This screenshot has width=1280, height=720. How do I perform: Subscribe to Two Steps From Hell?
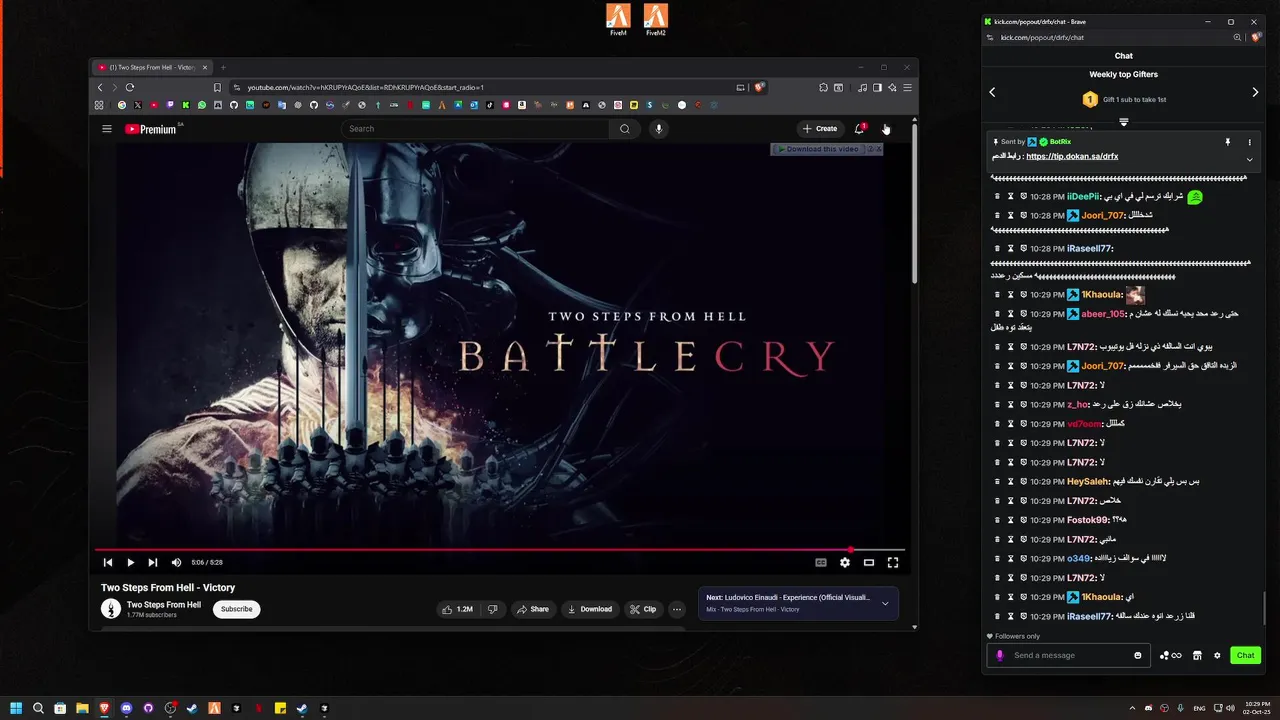[x=236, y=609]
